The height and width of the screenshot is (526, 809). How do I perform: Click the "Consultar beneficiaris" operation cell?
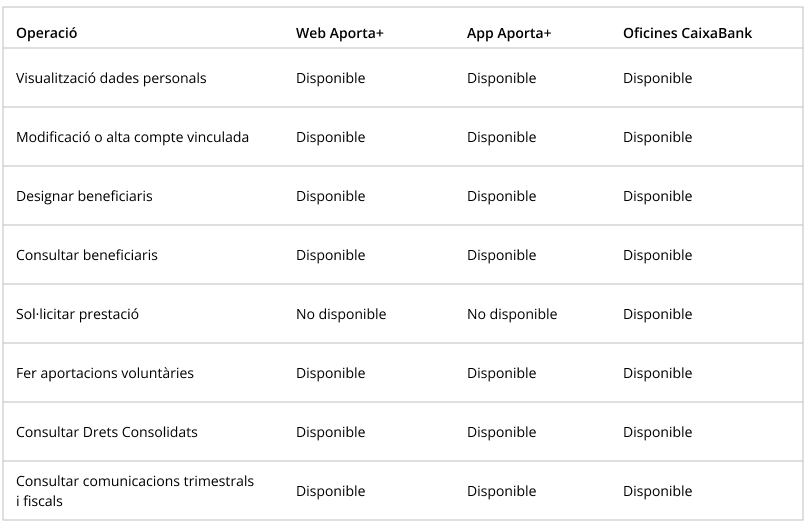point(87,255)
